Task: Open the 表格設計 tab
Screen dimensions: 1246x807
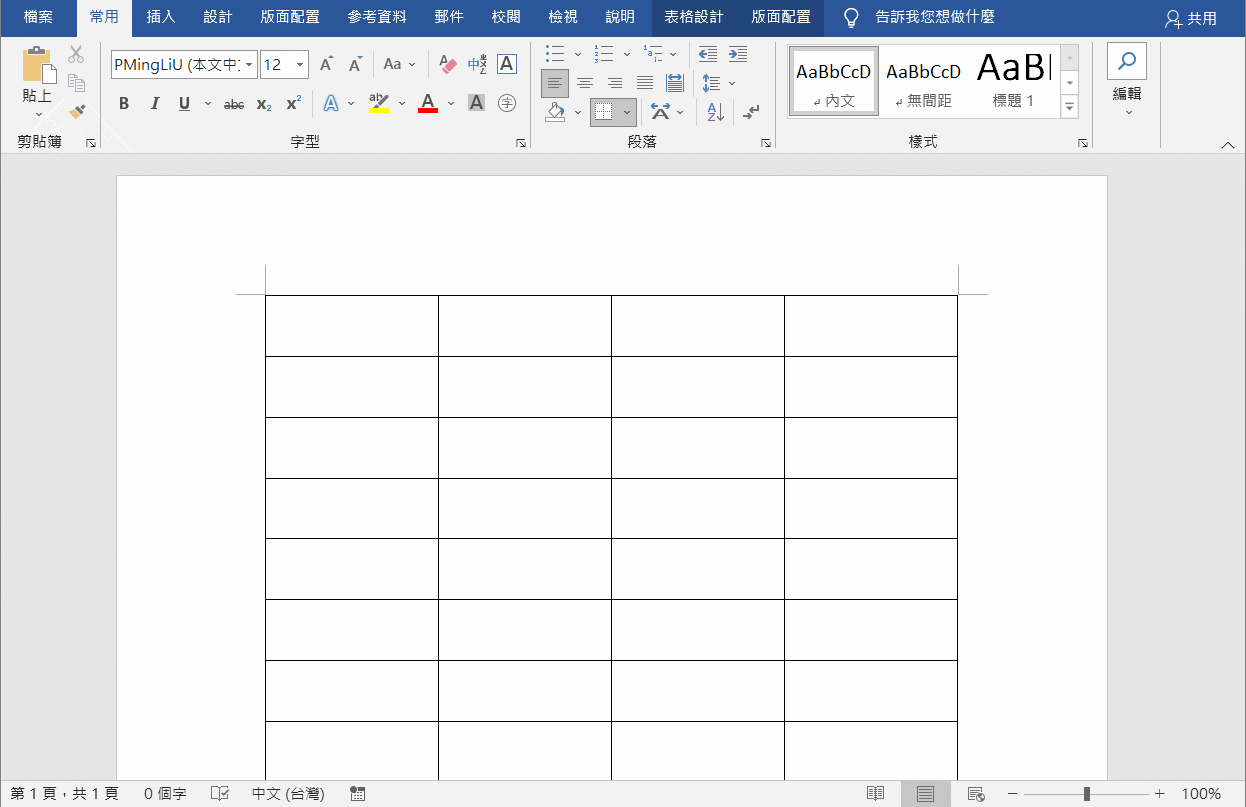Action: tap(694, 18)
